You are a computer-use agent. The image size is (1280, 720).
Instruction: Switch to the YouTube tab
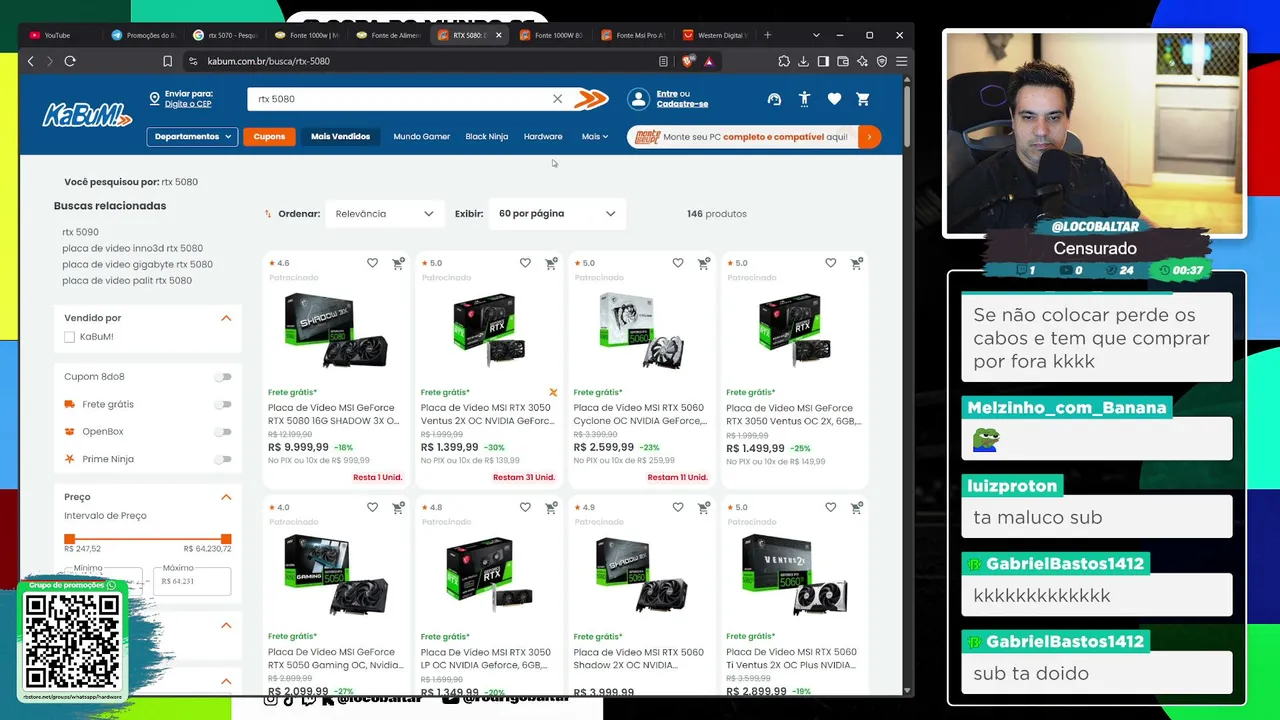60,35
